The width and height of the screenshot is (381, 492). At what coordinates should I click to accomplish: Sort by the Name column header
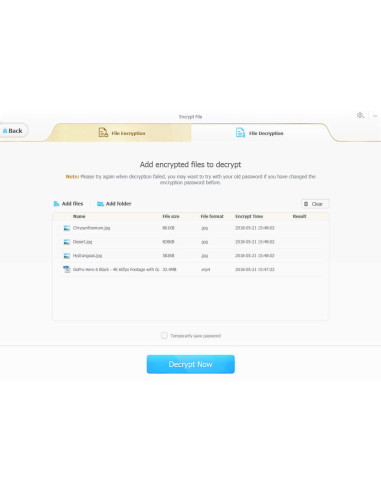[x=79, y=216]
